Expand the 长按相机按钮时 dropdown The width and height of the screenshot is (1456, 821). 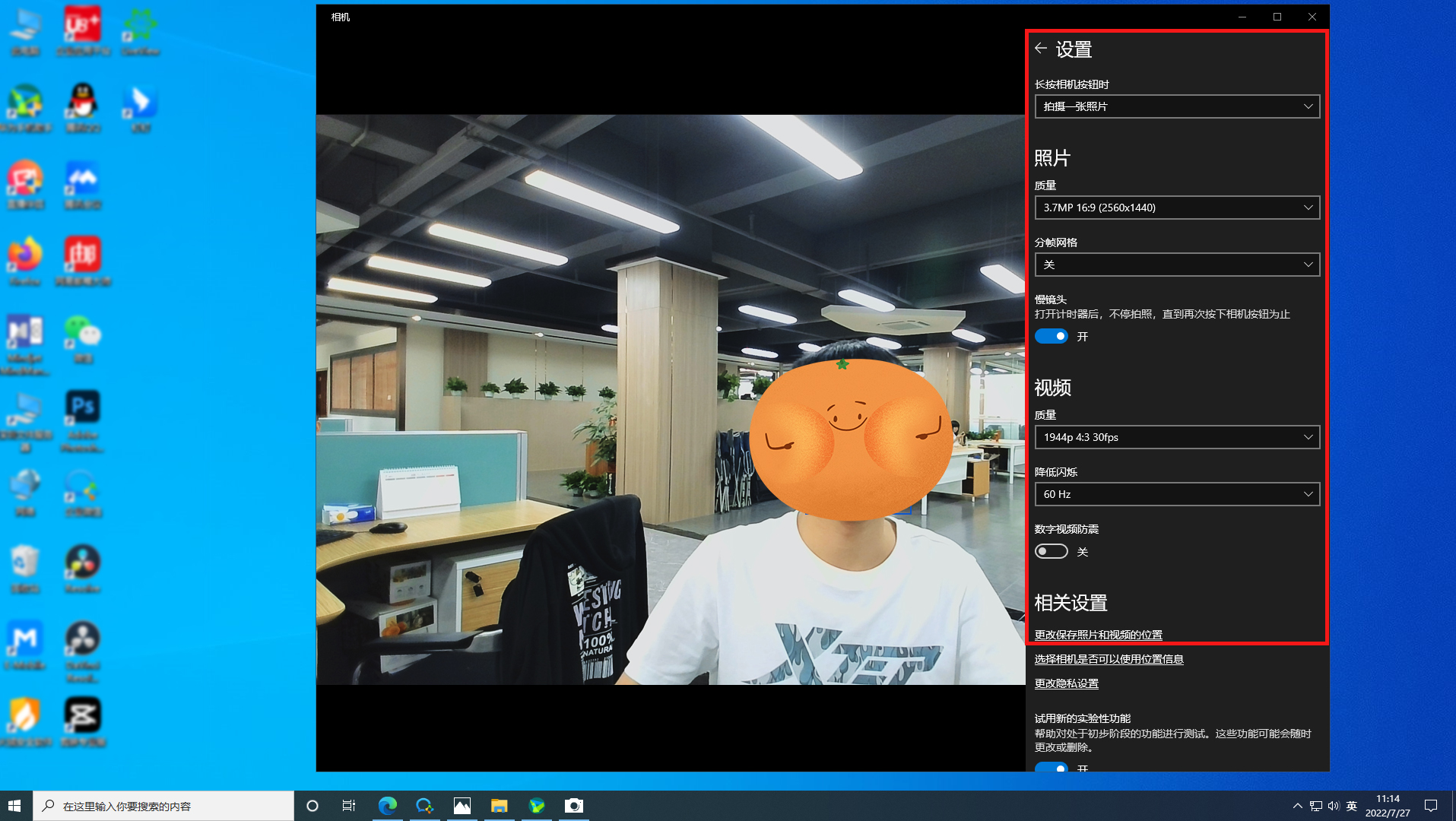click(1176, 106)
